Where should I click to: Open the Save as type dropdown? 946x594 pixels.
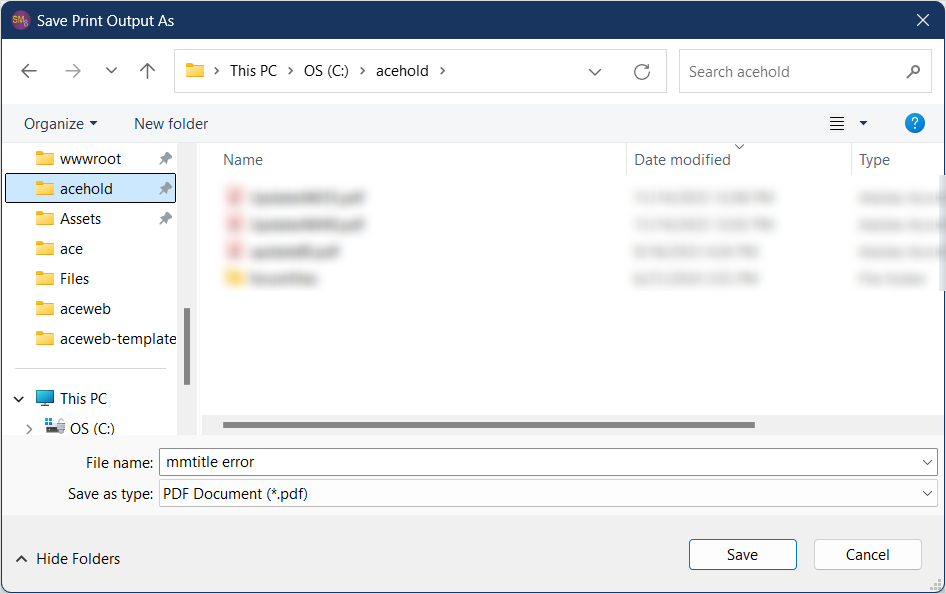pyautogui.click(x=928, y=493)
